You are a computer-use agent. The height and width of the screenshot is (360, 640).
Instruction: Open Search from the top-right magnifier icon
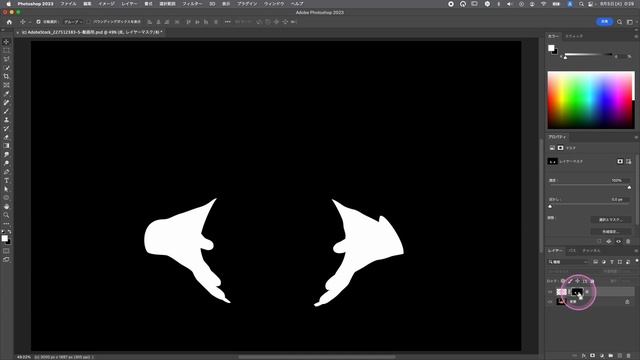tap(620, 22)
